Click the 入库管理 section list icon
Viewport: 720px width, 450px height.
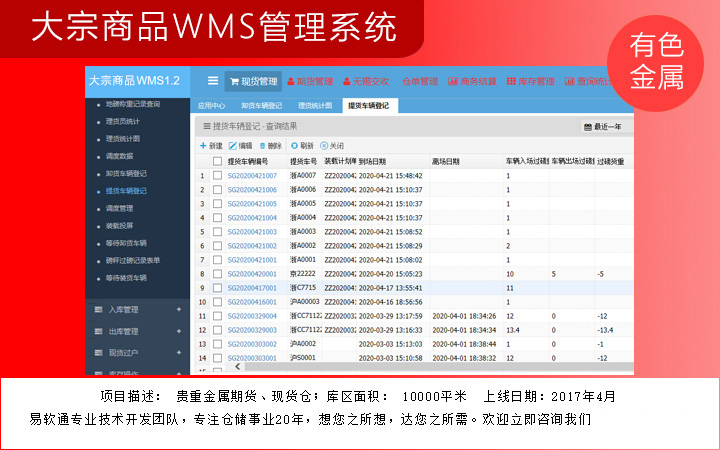(x=98, y=309)
